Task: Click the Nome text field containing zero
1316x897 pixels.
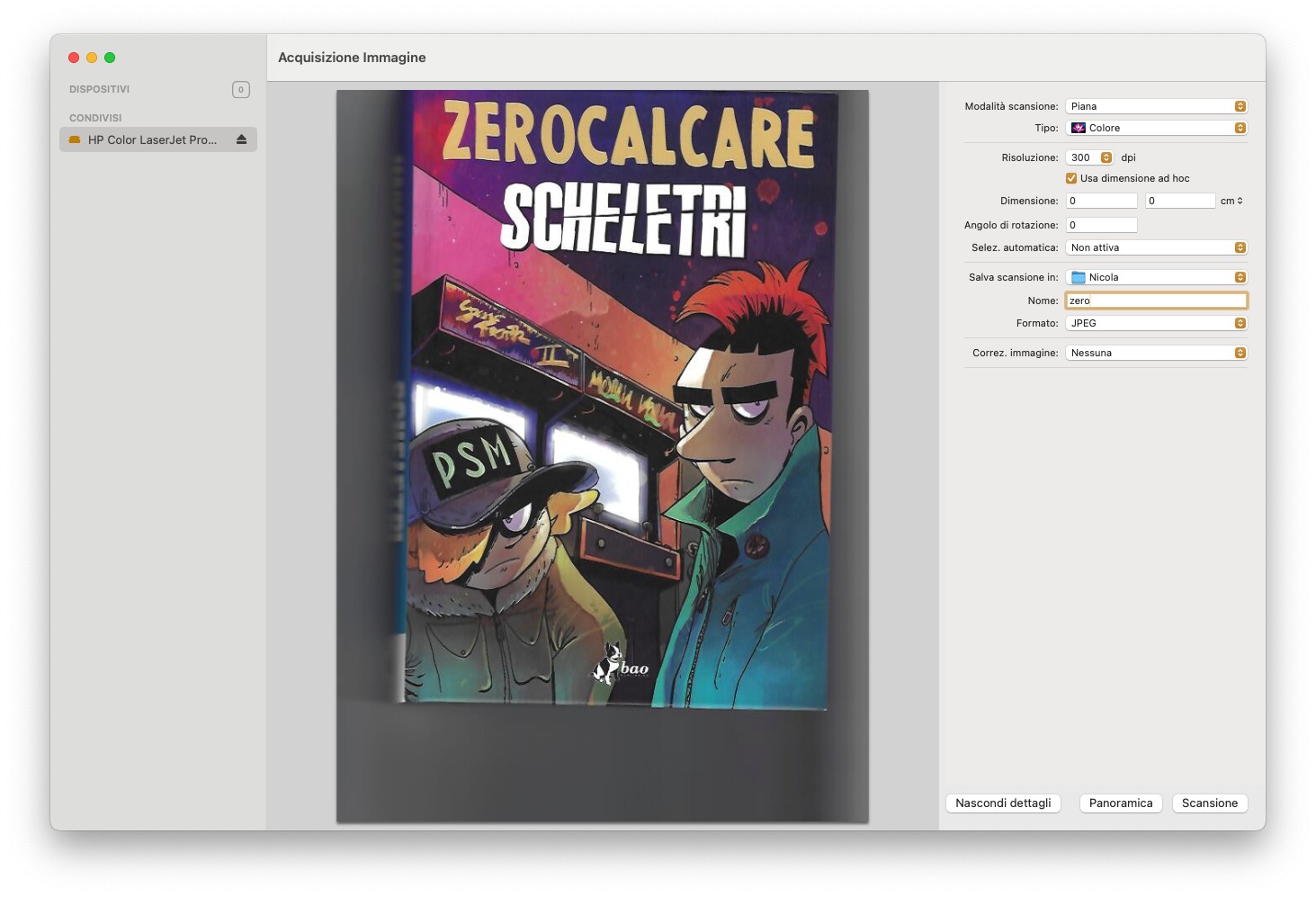Action: pos(1156,300)
